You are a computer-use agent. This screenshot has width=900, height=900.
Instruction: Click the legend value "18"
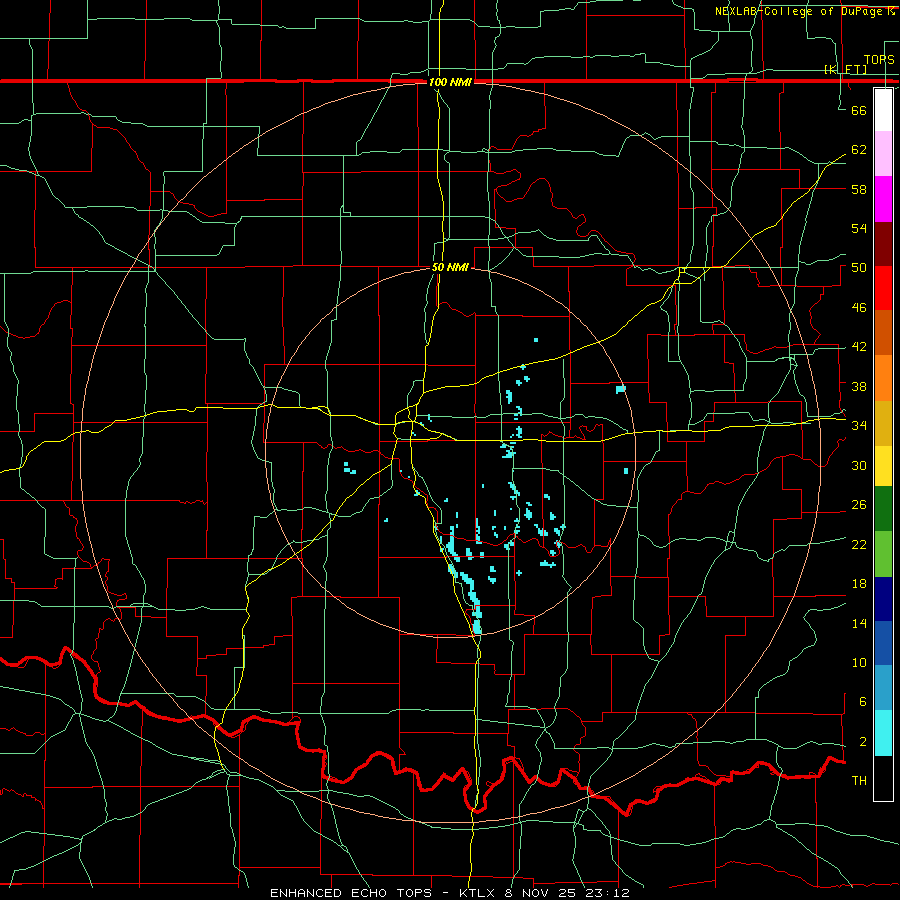point(859,584)
